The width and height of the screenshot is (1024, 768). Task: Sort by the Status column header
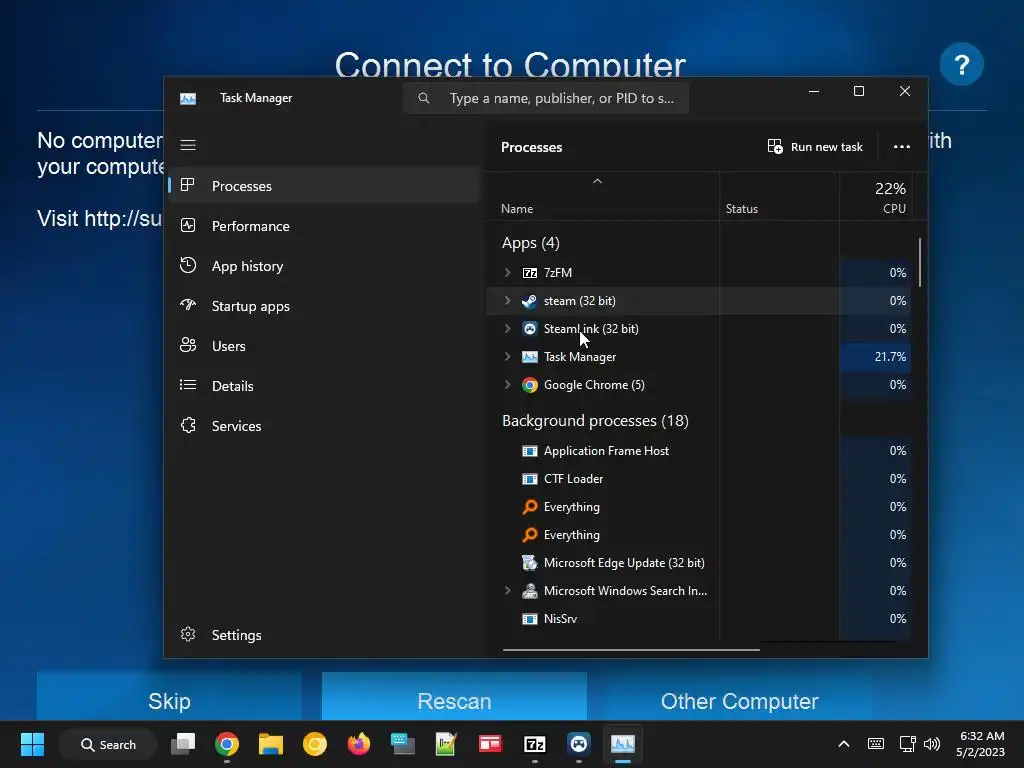click(779, 197)
